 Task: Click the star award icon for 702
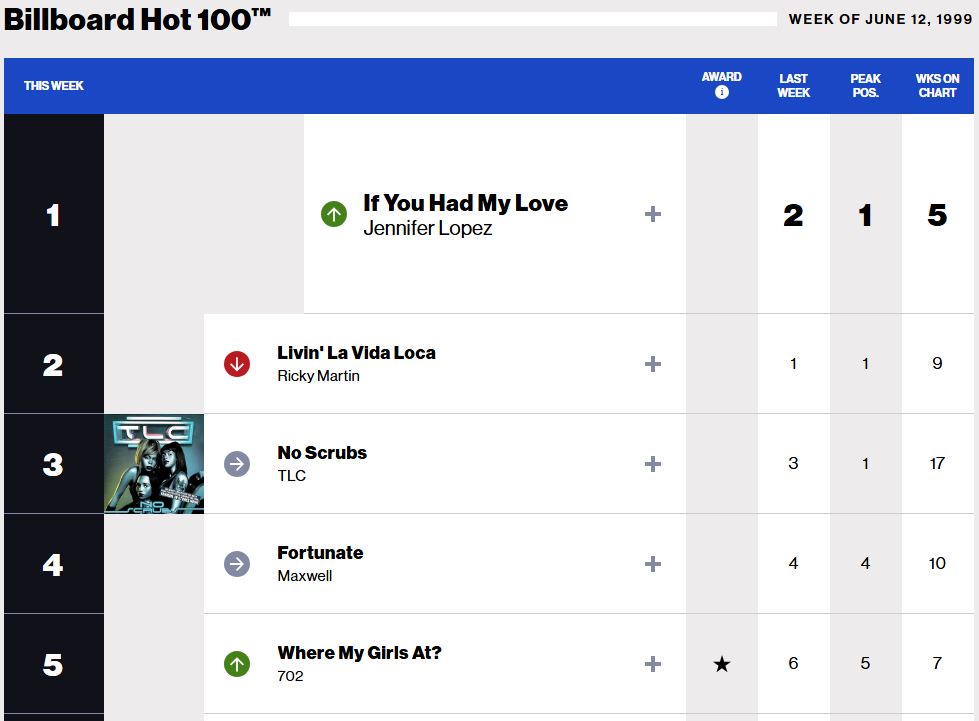coord(722,664)
